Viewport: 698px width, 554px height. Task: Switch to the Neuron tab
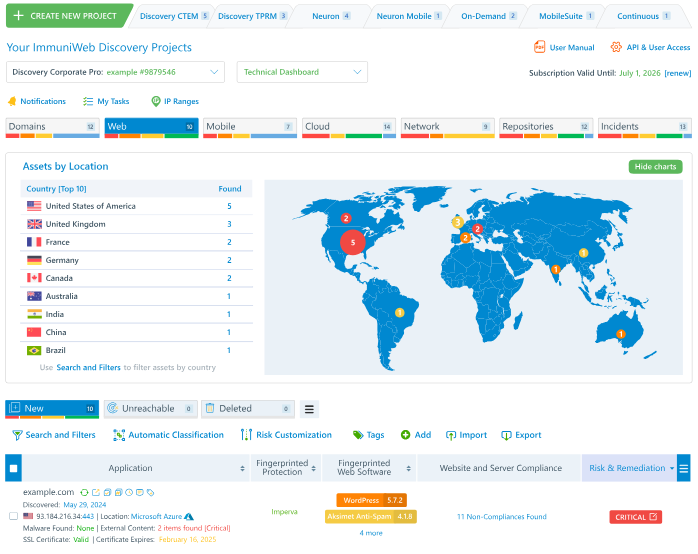[330, 16]
